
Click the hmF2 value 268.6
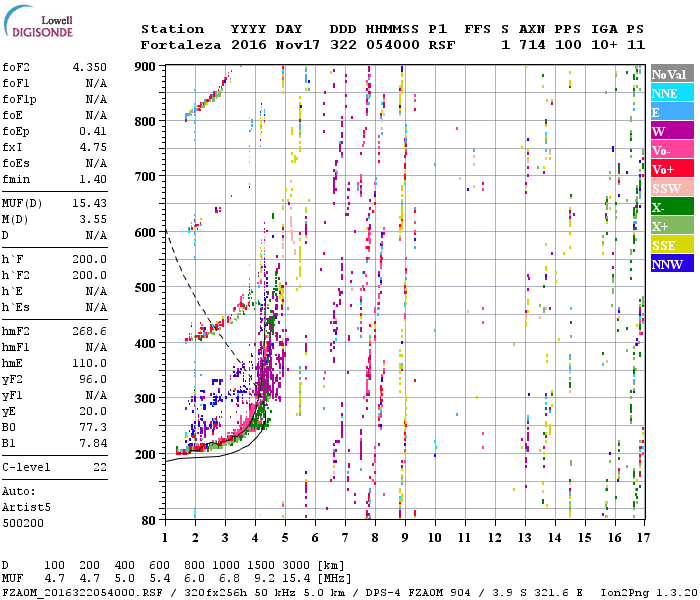[90, 331]
